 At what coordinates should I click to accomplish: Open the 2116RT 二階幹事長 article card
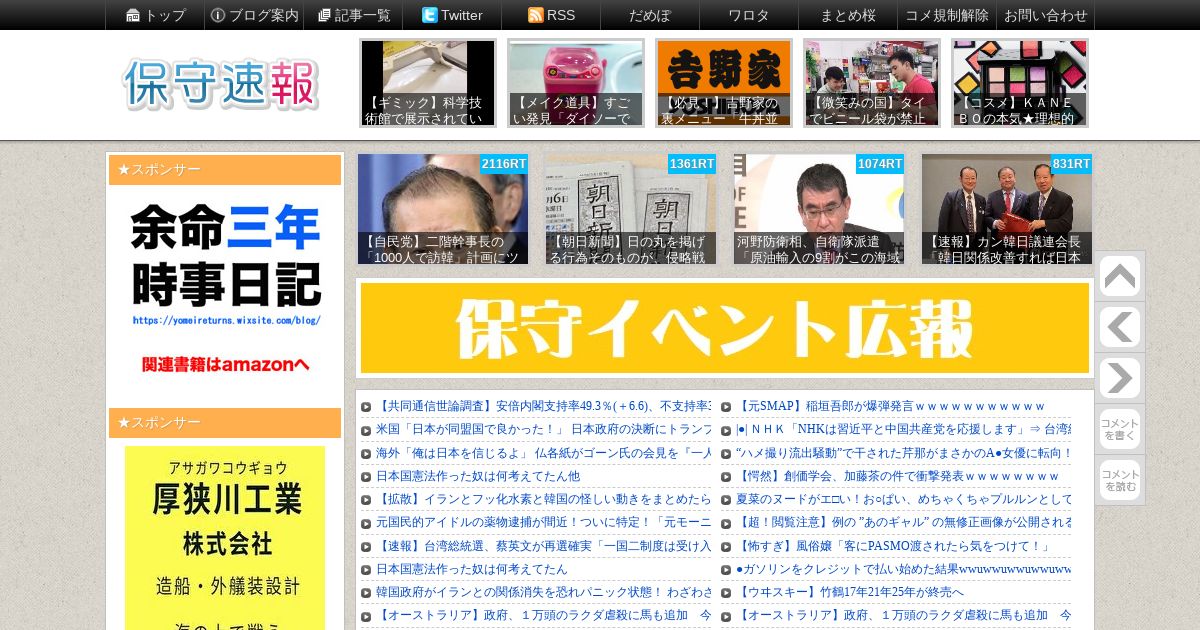(x=443, y=209)
